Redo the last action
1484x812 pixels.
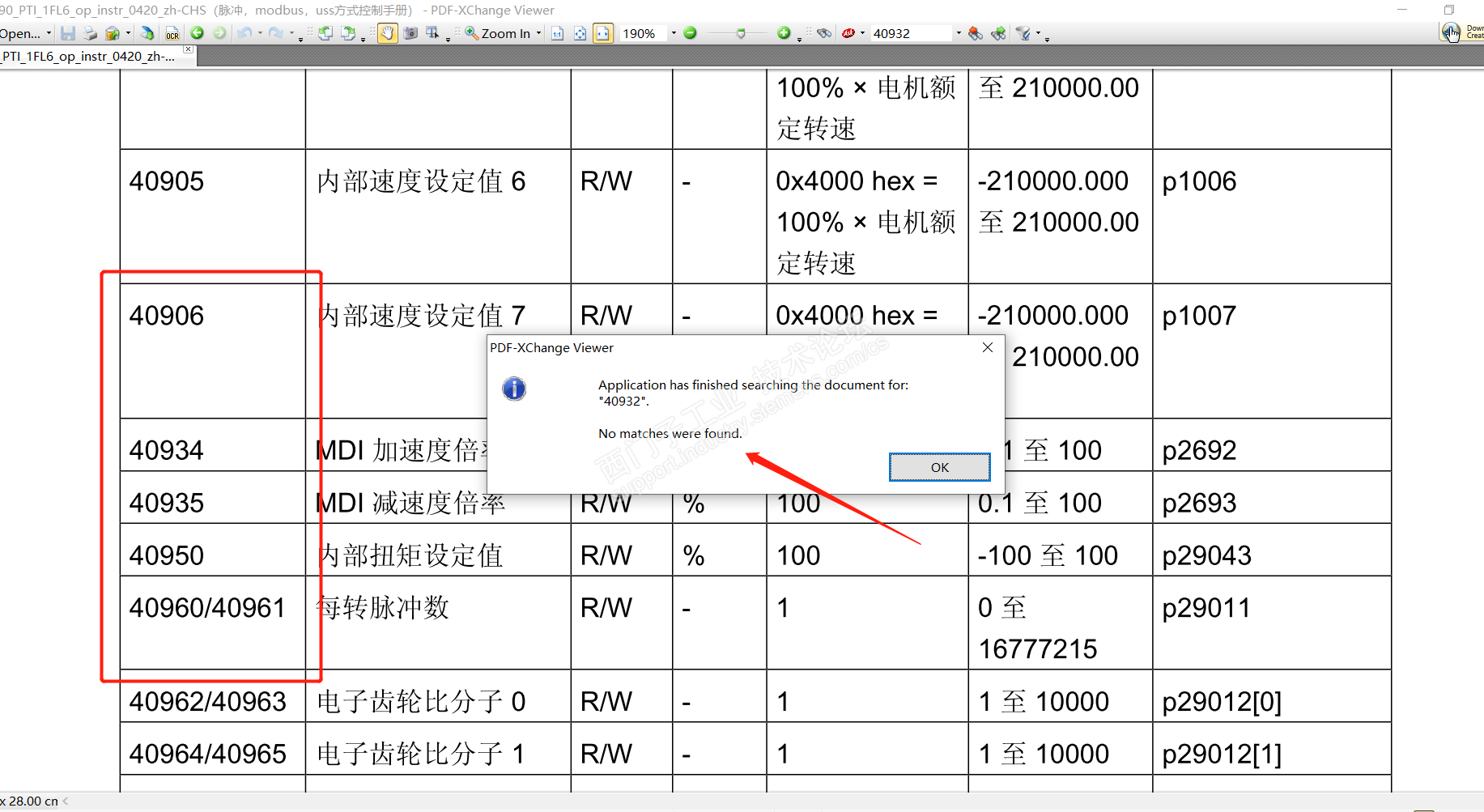click(275, 33)
